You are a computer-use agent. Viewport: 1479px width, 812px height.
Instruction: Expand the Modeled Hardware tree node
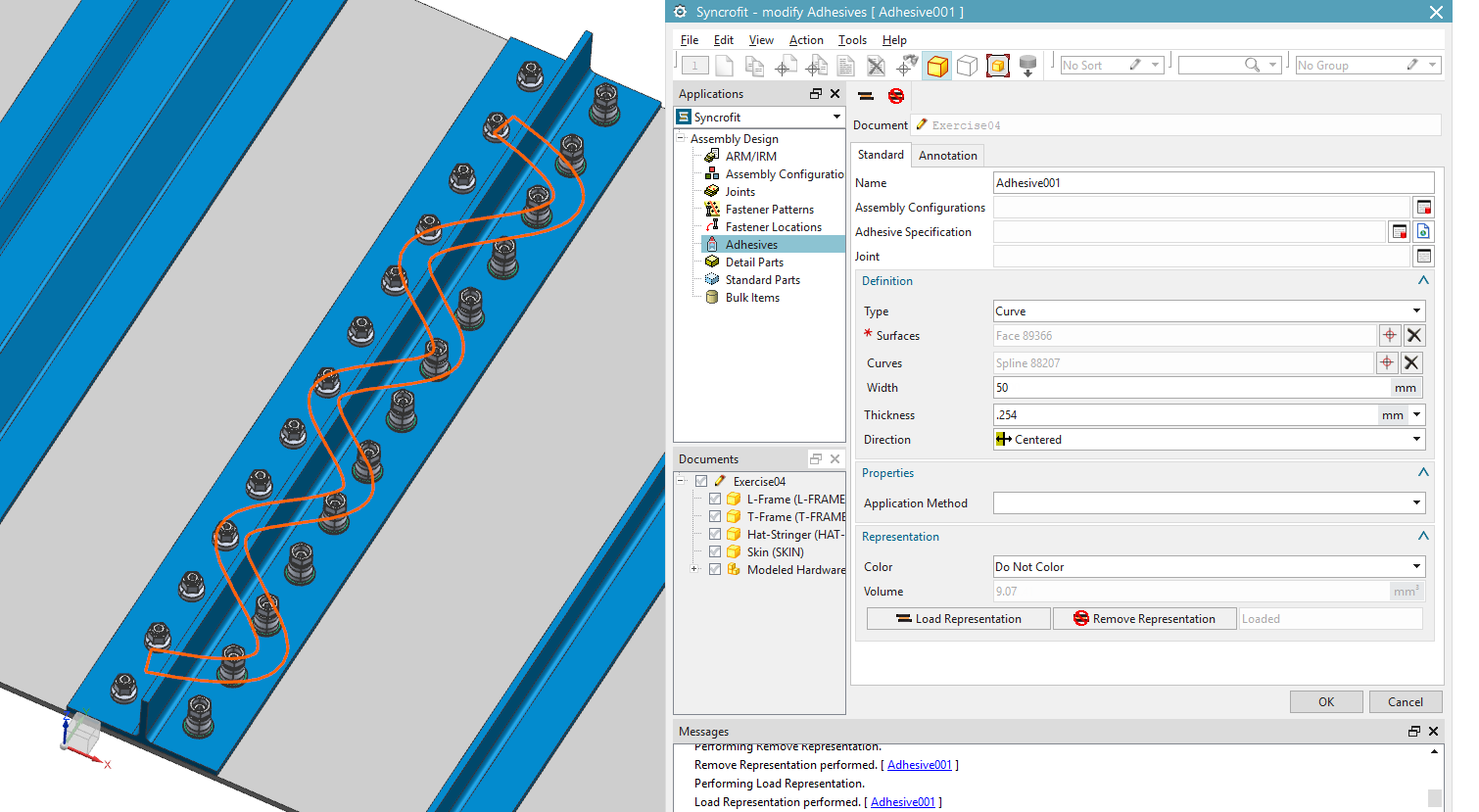tap(694, 569)
